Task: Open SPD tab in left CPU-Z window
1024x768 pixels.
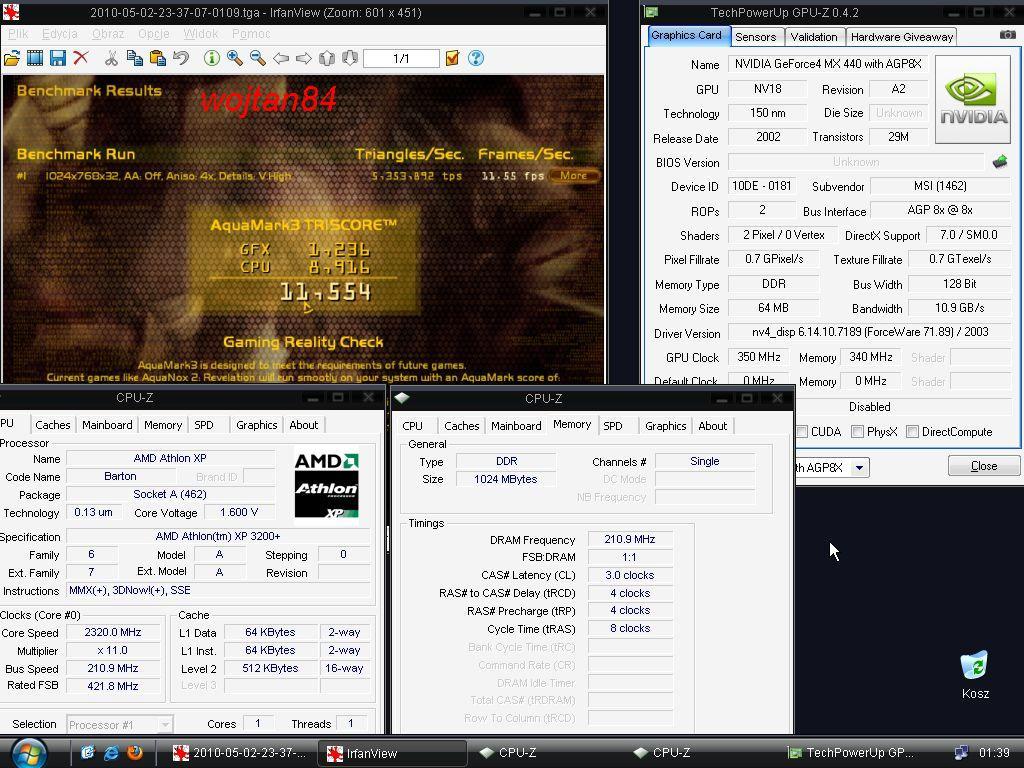Action: point(204,425)
